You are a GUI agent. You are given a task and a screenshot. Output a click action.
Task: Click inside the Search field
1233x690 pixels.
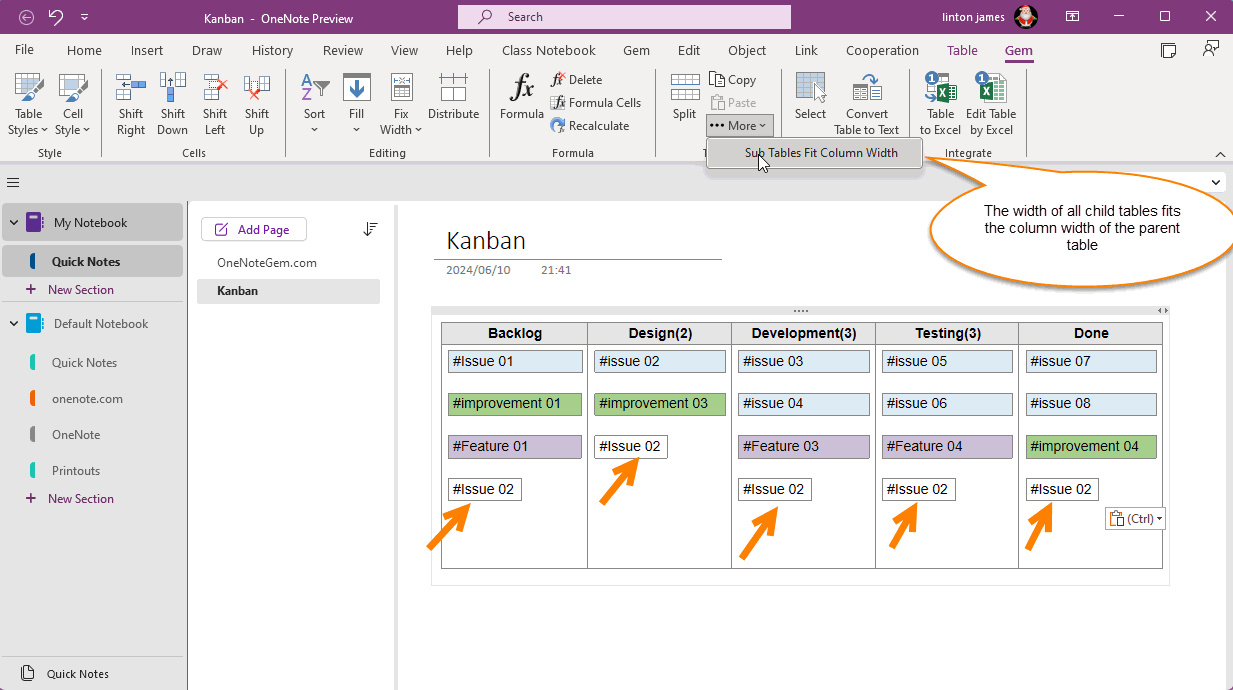tap(623, 17)
